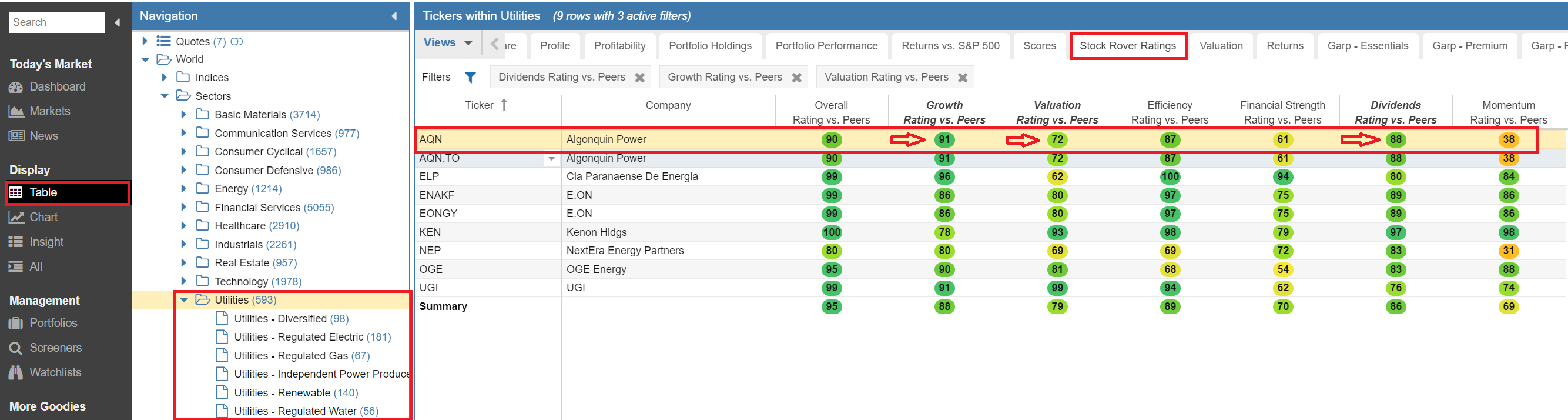Screen dimensions: 1568x420
Task: Toggle the Quotes link icon
Action: [237, 41]
